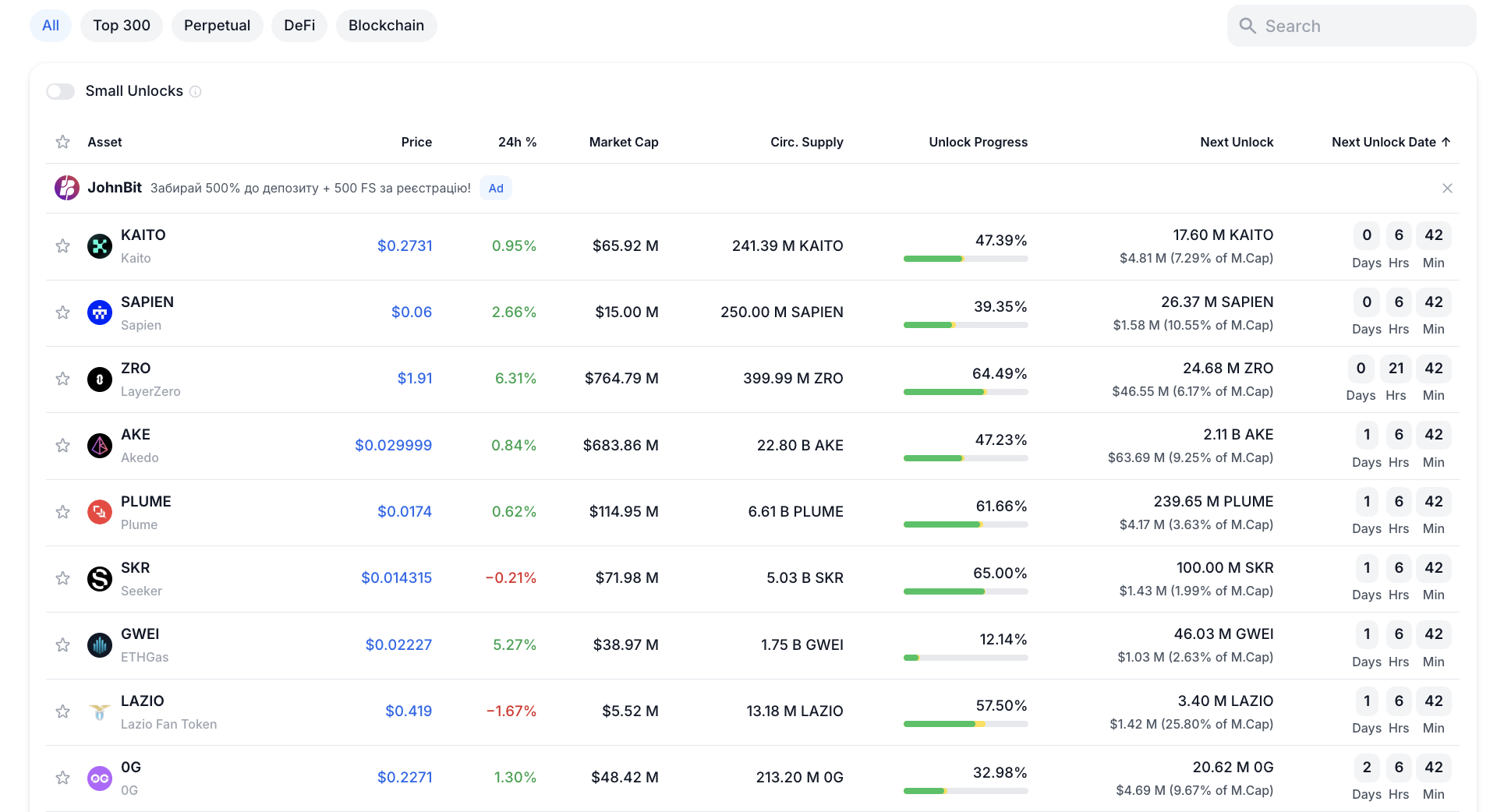Viewport: 1497px width, 812px height.
Task: Switch to the DeFi tab
Action: coord(299,26)
